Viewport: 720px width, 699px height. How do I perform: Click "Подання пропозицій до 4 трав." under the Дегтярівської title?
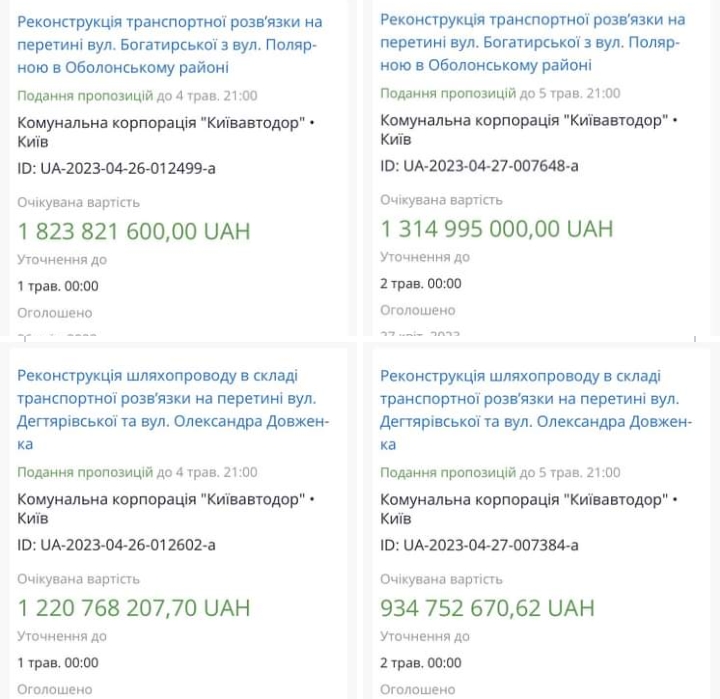point(137,472)
